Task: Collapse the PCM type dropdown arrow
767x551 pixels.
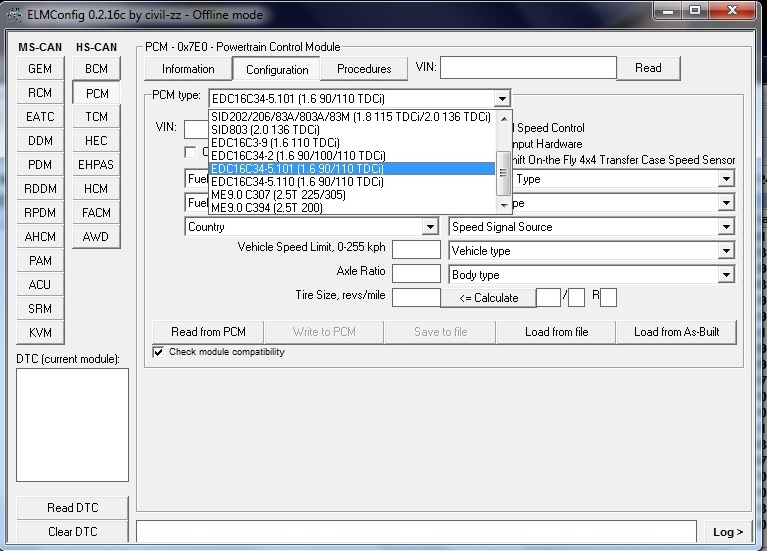Action: 502,99
